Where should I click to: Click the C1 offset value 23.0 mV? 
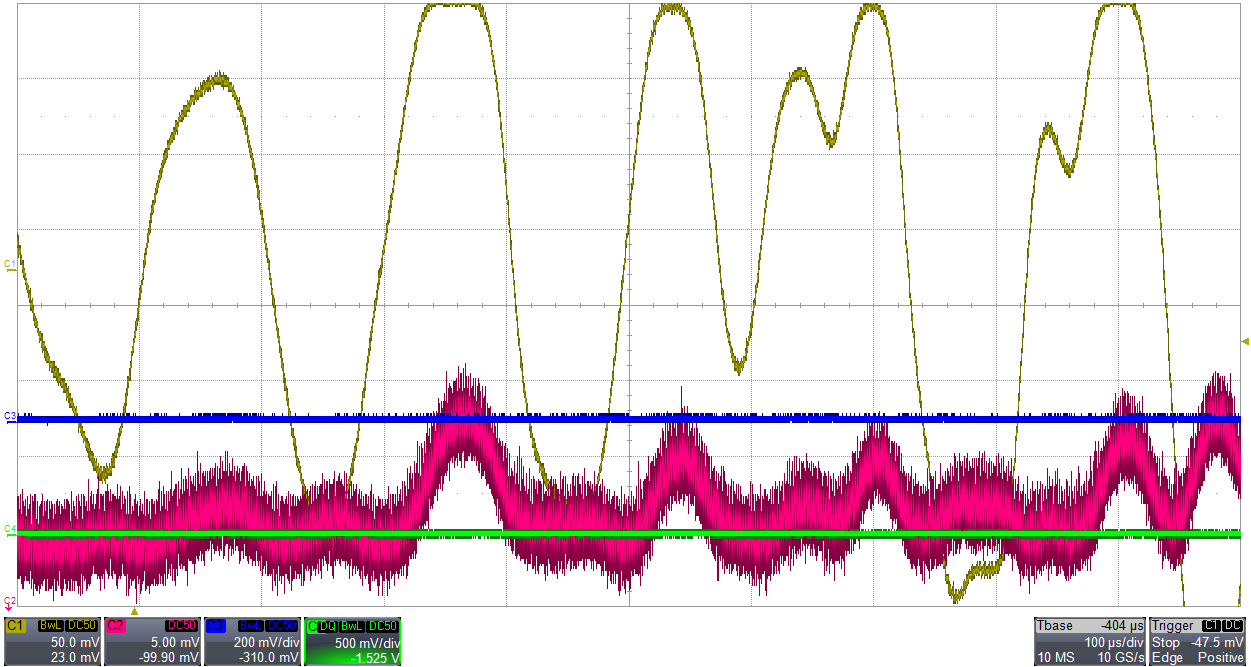pos(75,657)
